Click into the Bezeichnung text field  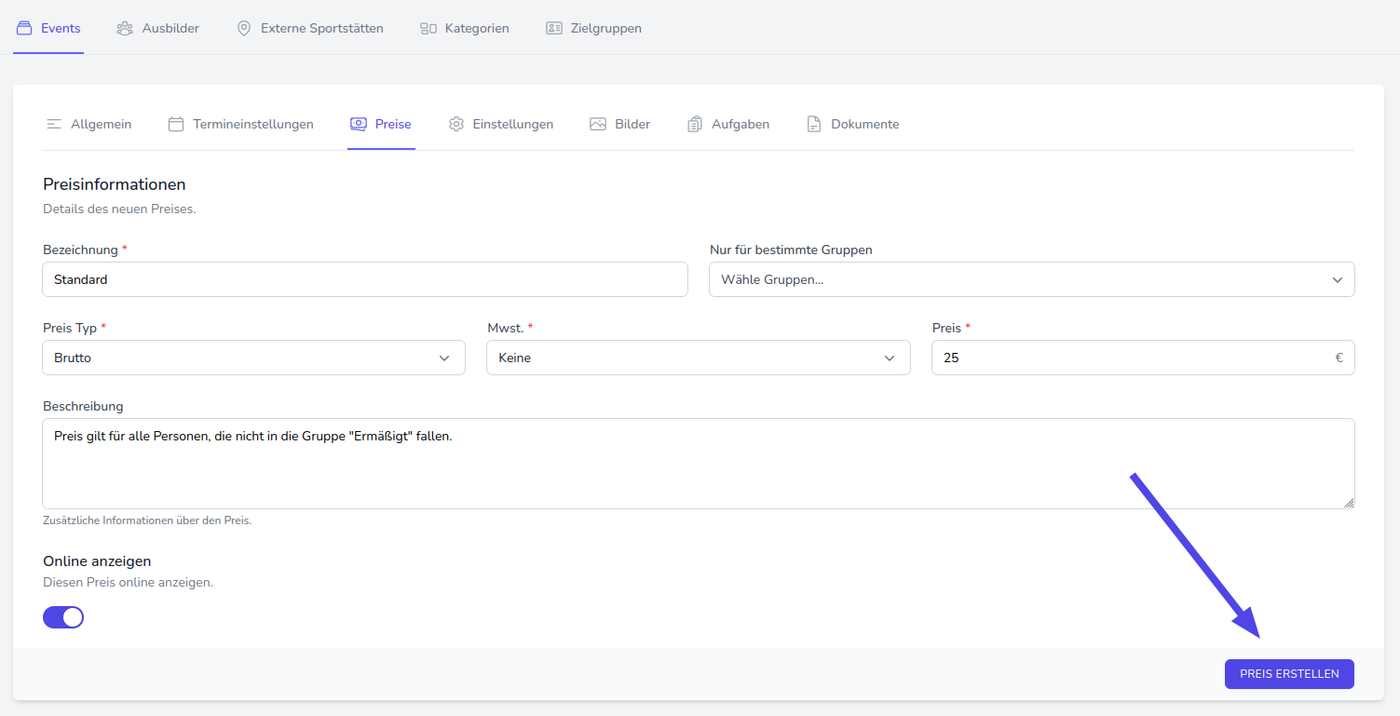[365, 280]
